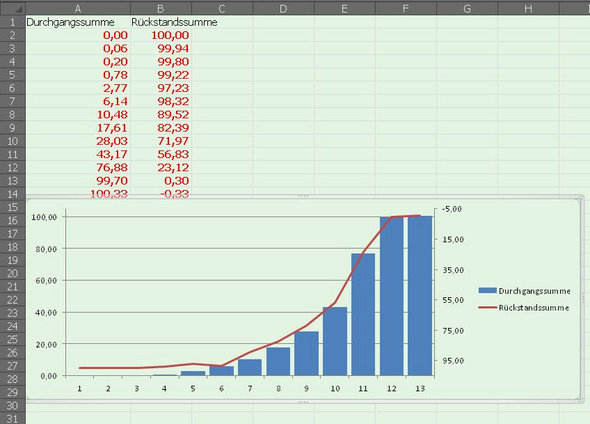Select column H header

click(x=528, y=9)
